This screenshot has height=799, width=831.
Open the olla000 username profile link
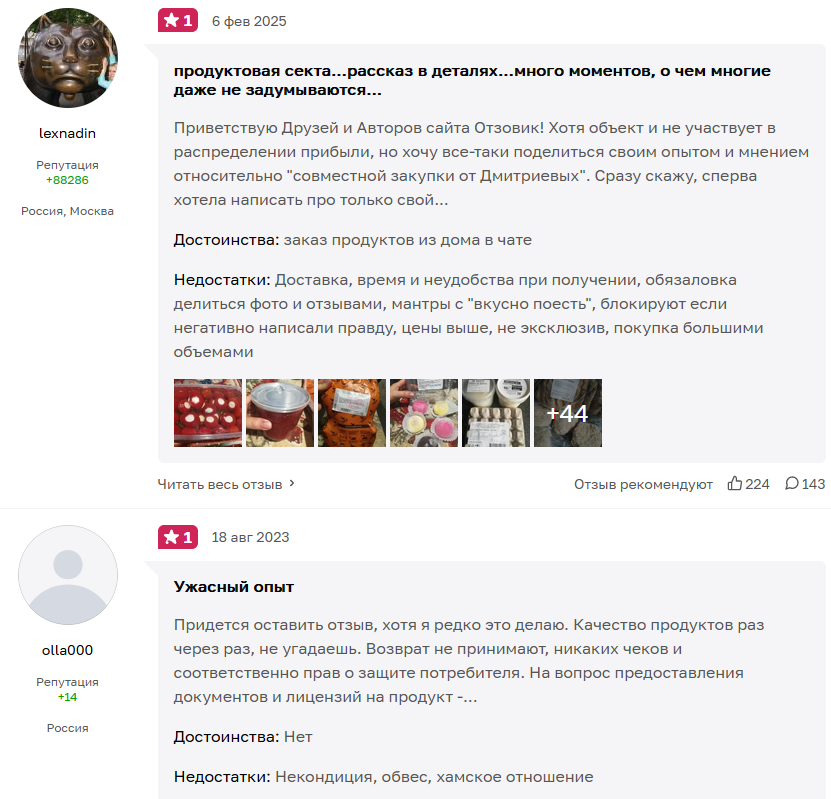pyautogui.click(x=67, y=650)
